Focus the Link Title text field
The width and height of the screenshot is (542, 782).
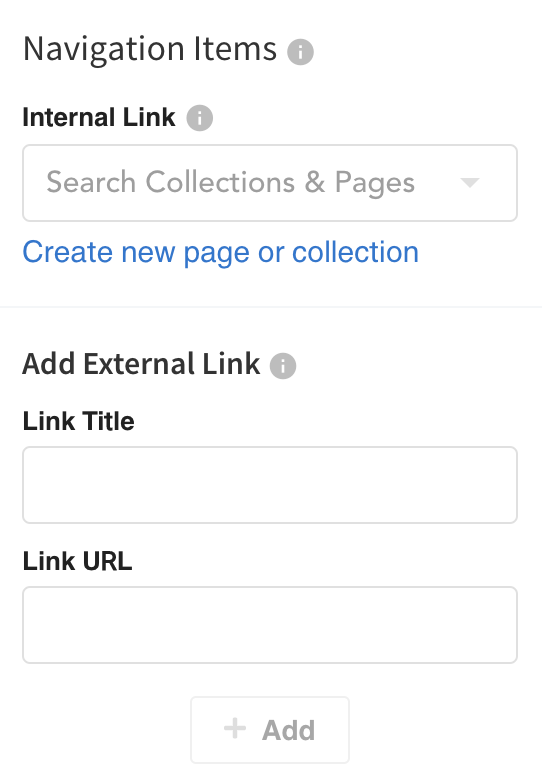pos(270,485)
